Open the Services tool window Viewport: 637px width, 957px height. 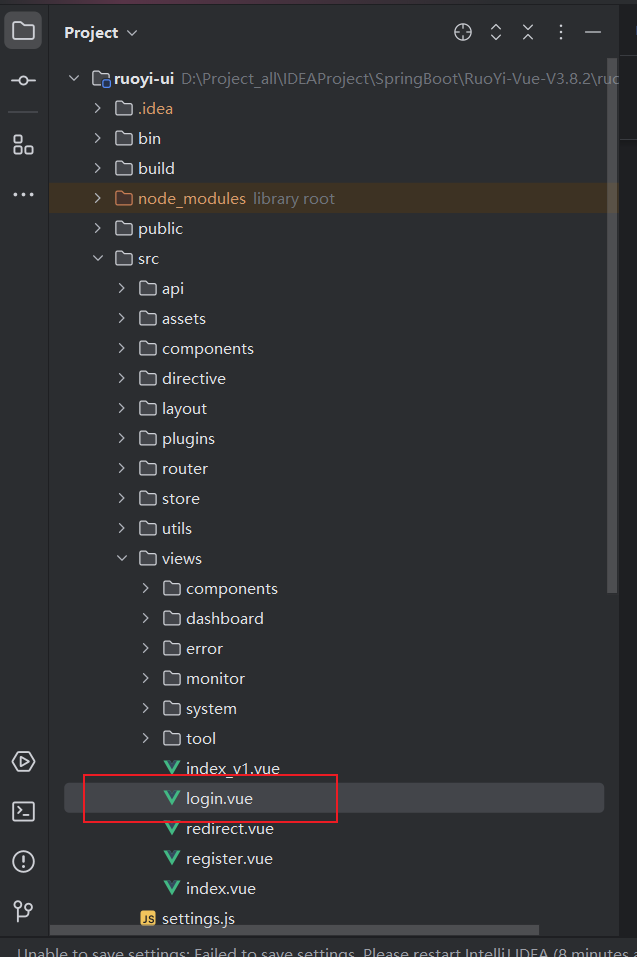click(x=23, y=762)
